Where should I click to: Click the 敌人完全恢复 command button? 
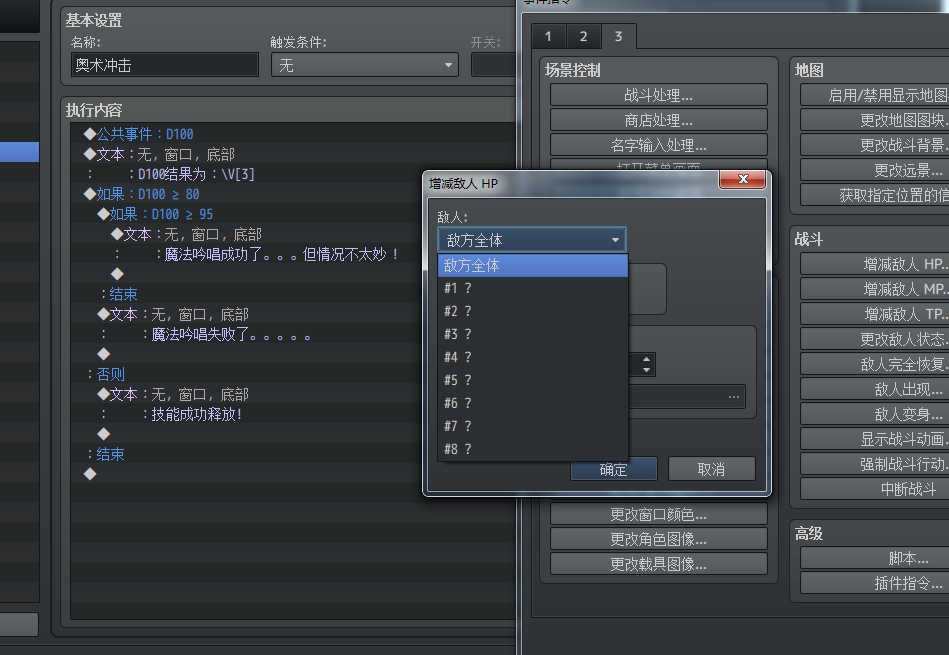875,364
